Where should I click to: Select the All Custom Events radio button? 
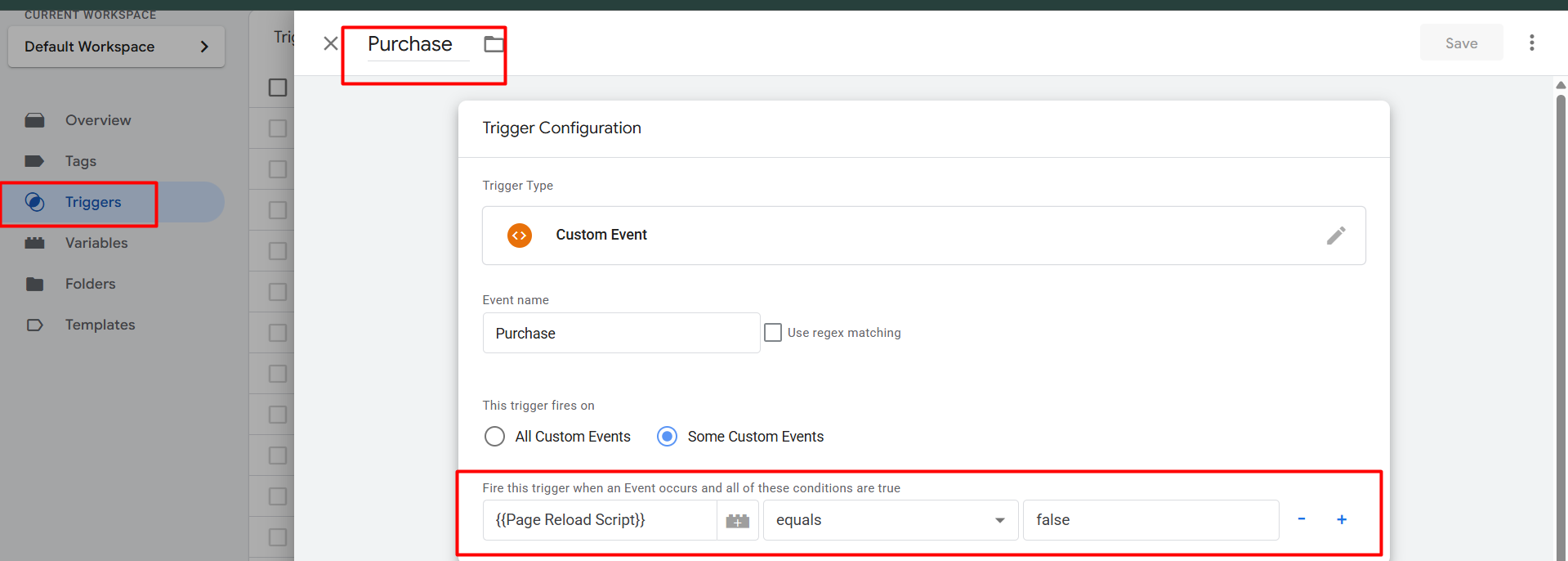[494, 437]
